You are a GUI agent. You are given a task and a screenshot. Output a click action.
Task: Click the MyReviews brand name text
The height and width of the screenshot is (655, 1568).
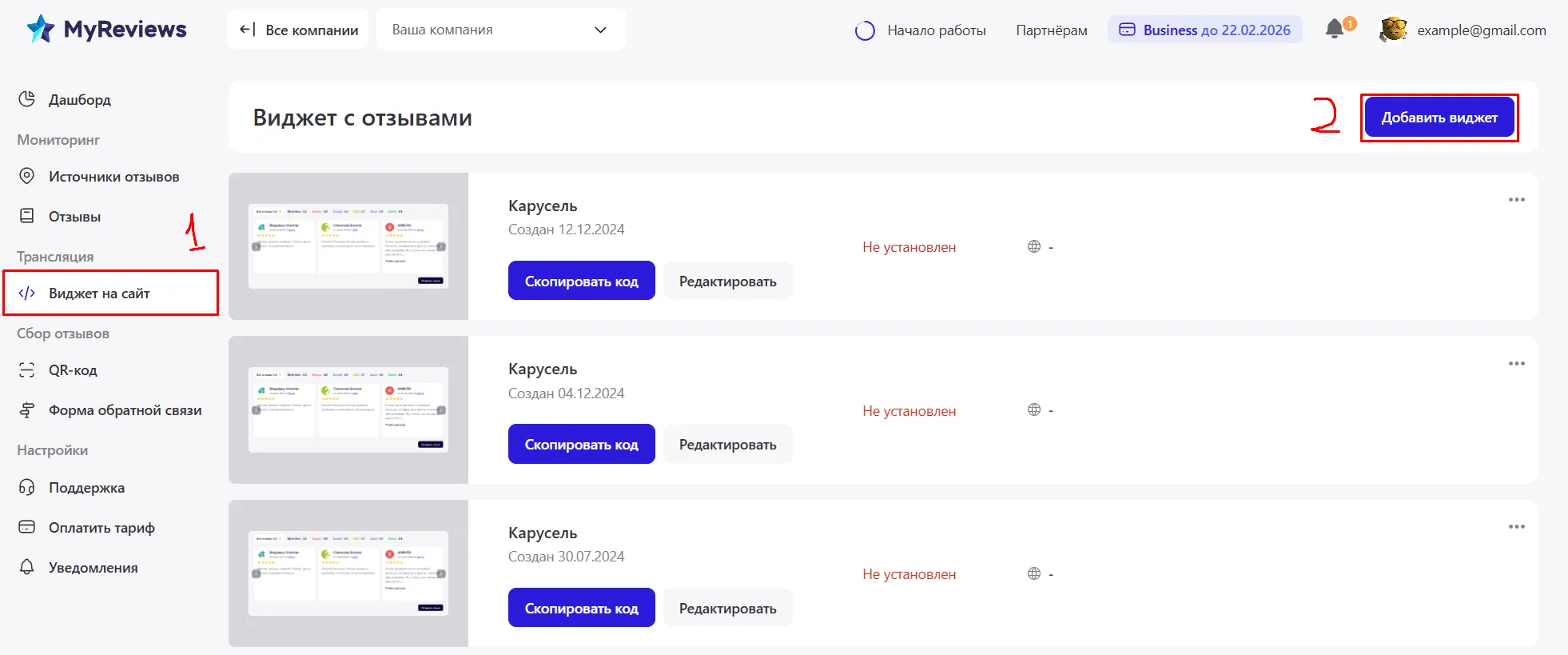(x=125, y=30)
